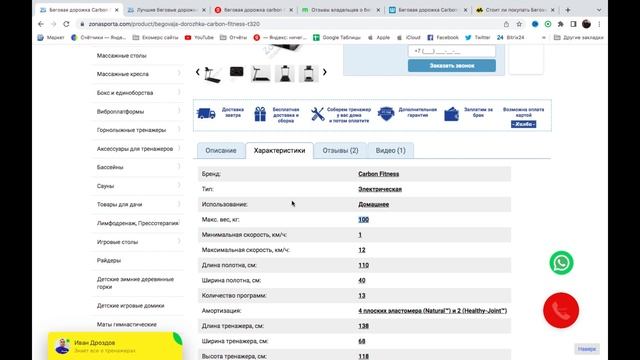Expand the Игровые столы category arrow
Image resolution: width=640 pixels, height=360 pixels.
179,241
